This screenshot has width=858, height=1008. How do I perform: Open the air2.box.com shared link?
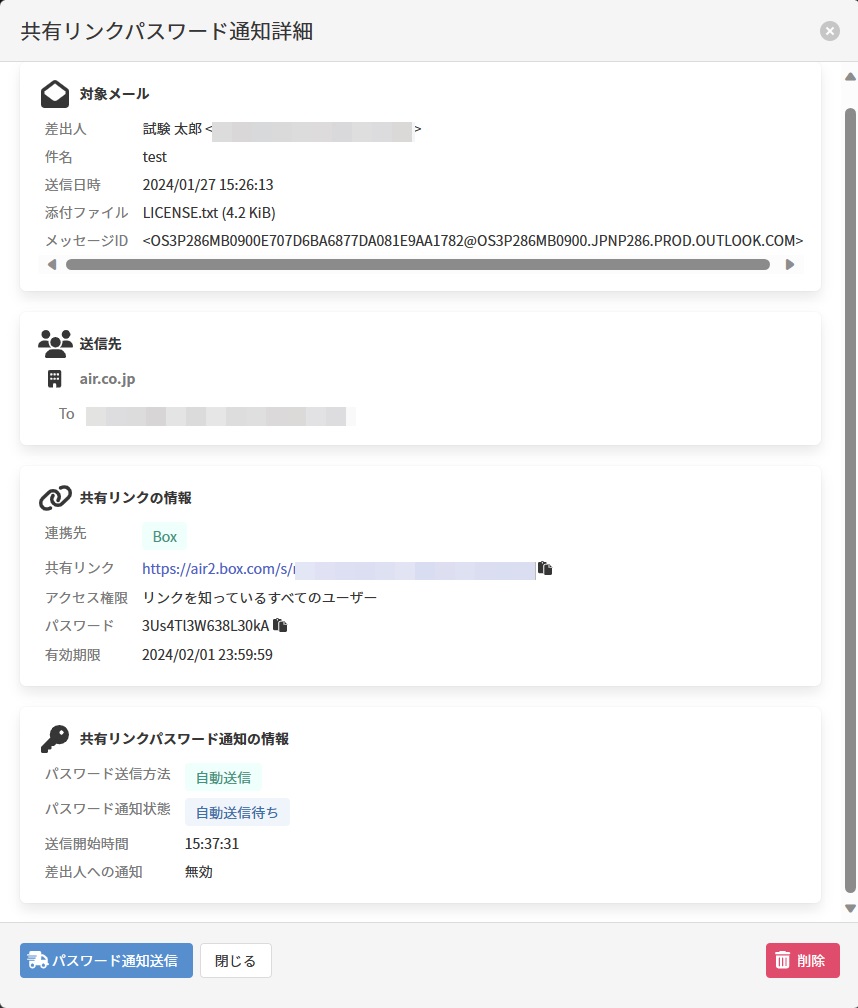click(217, 569)
